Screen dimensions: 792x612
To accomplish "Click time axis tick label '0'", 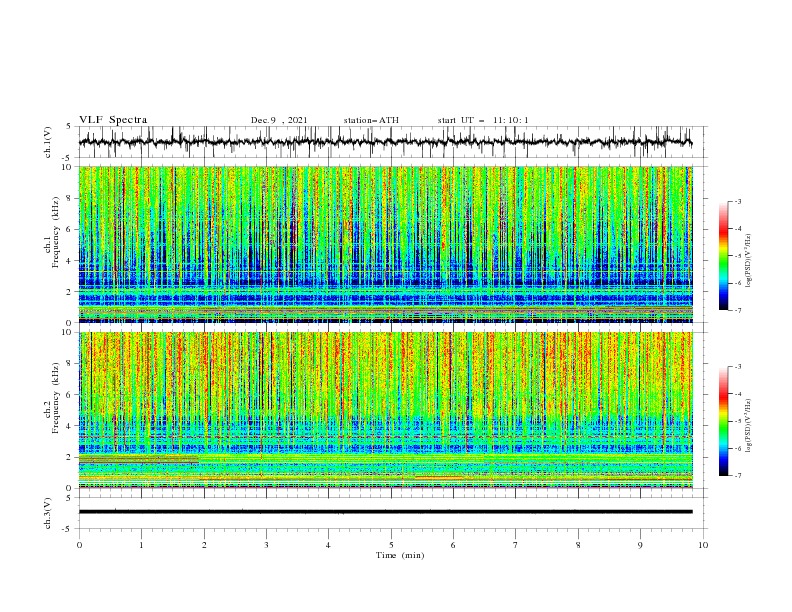I will point(79,545).
